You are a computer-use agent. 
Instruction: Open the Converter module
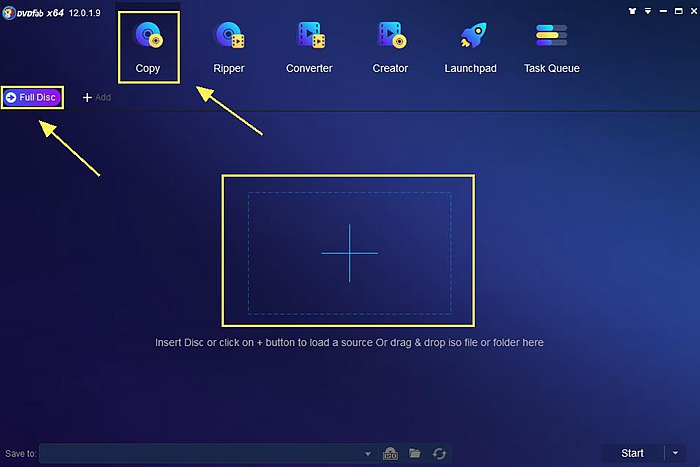point(309,47)
